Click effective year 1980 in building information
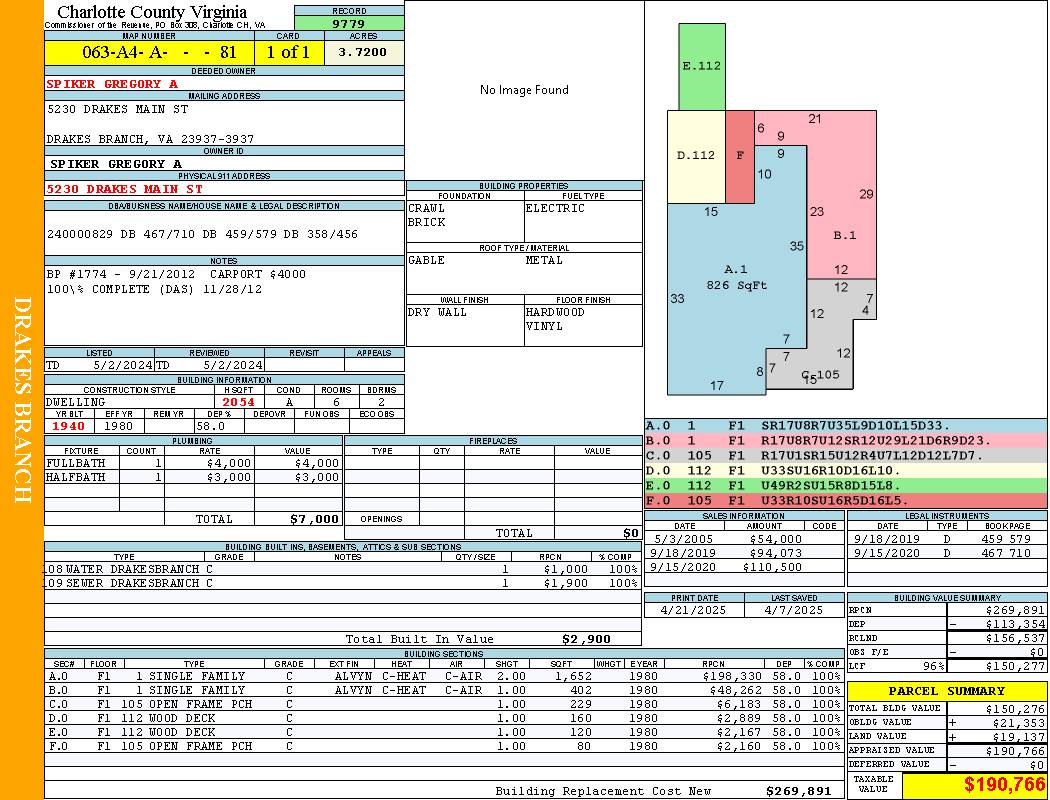Viewport: 1050px width, 800px height. coord(119,426)
